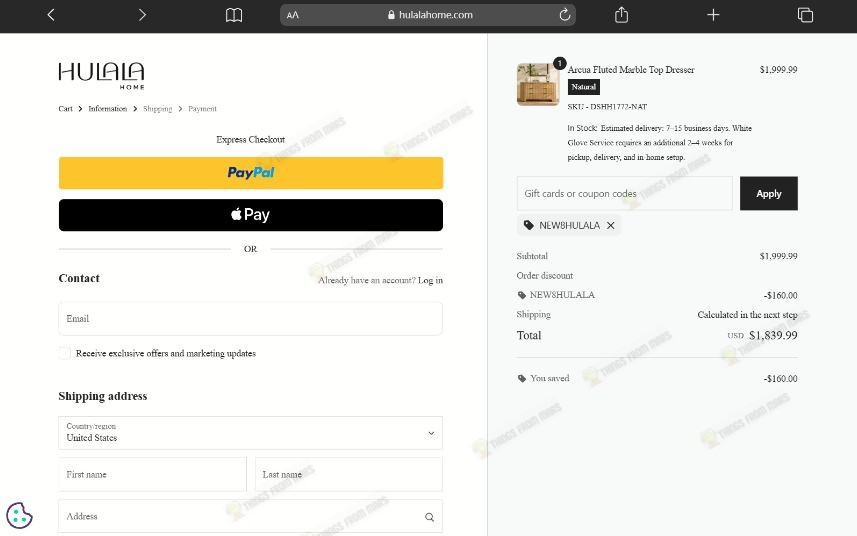Viewport: 857px width, 536px height.
Task: Click the Subtotal amount $1,999.99
Action: [x=778, y=256]
